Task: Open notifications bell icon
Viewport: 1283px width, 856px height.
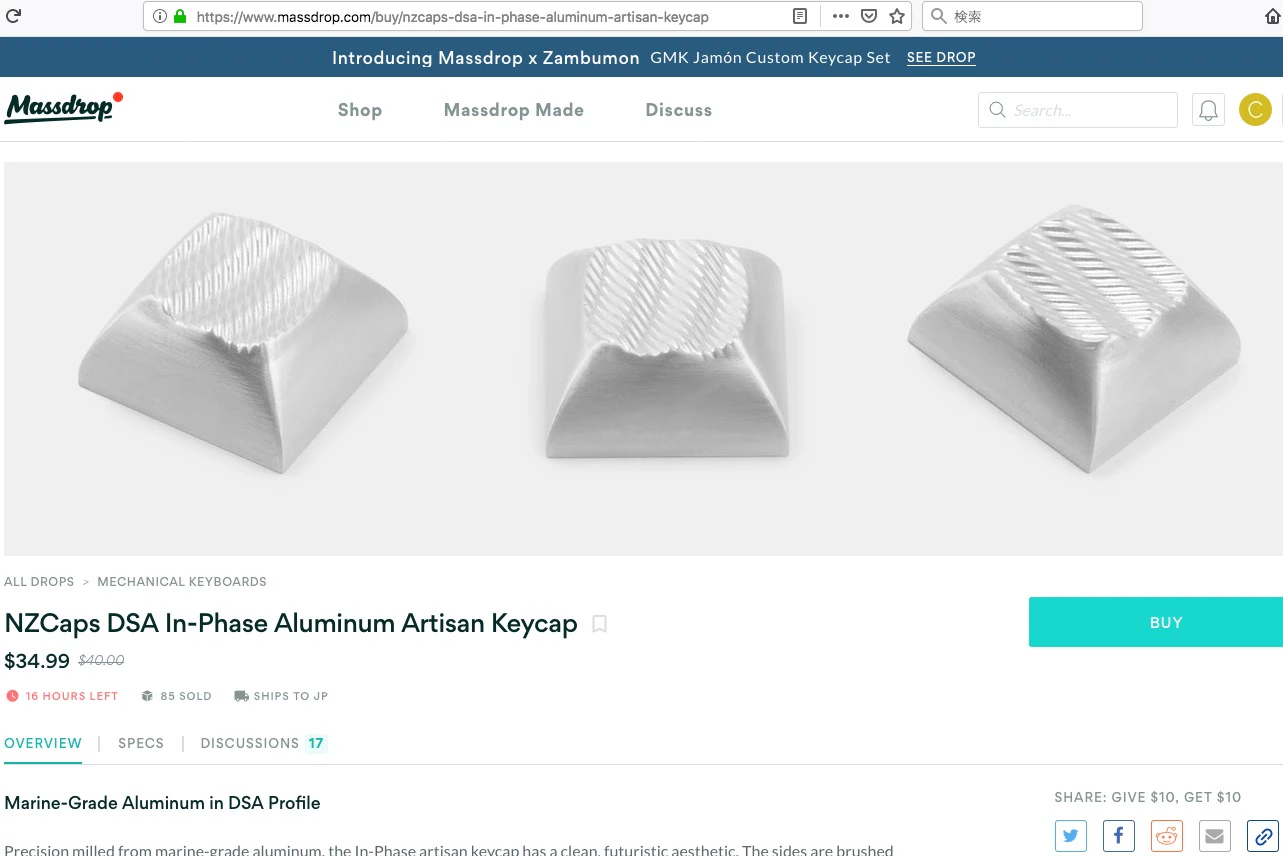Action: pyautogui.click(x=1208, y=110)
